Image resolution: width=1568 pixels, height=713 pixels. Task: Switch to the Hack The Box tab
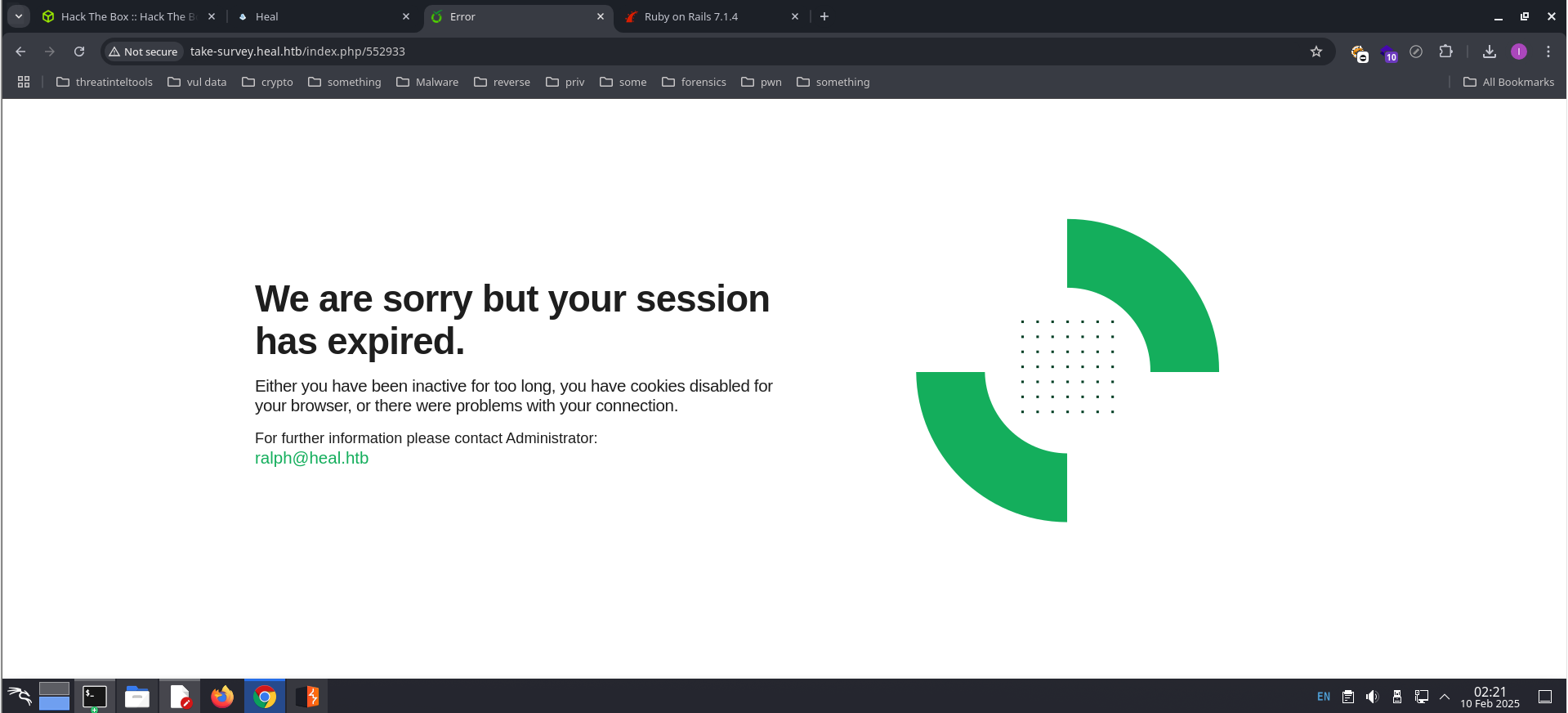123,16
